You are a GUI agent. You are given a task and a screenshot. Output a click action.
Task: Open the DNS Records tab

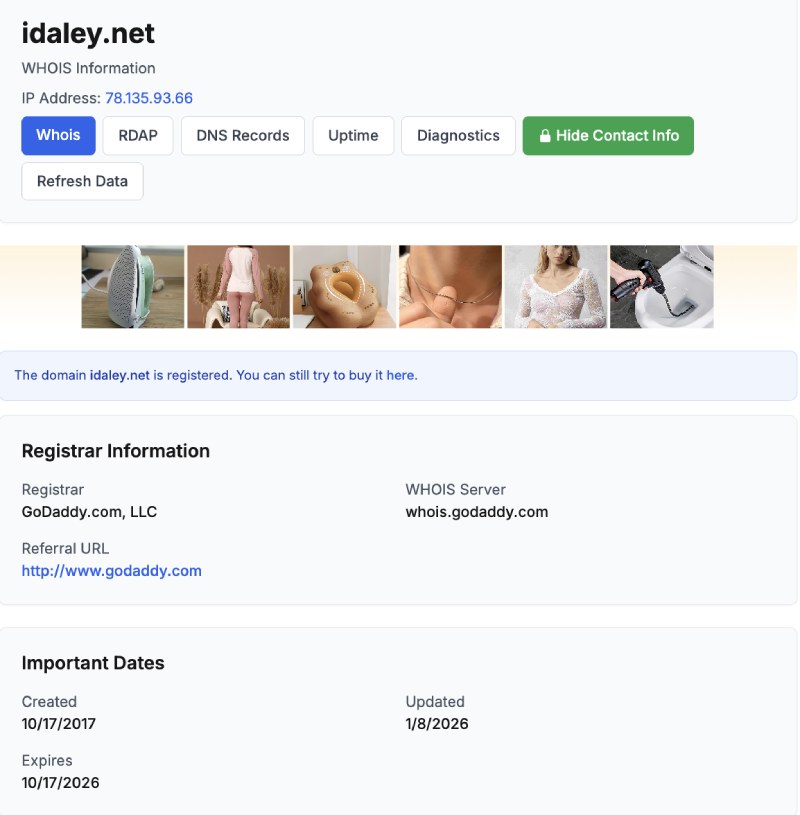[x=242, y=135]
